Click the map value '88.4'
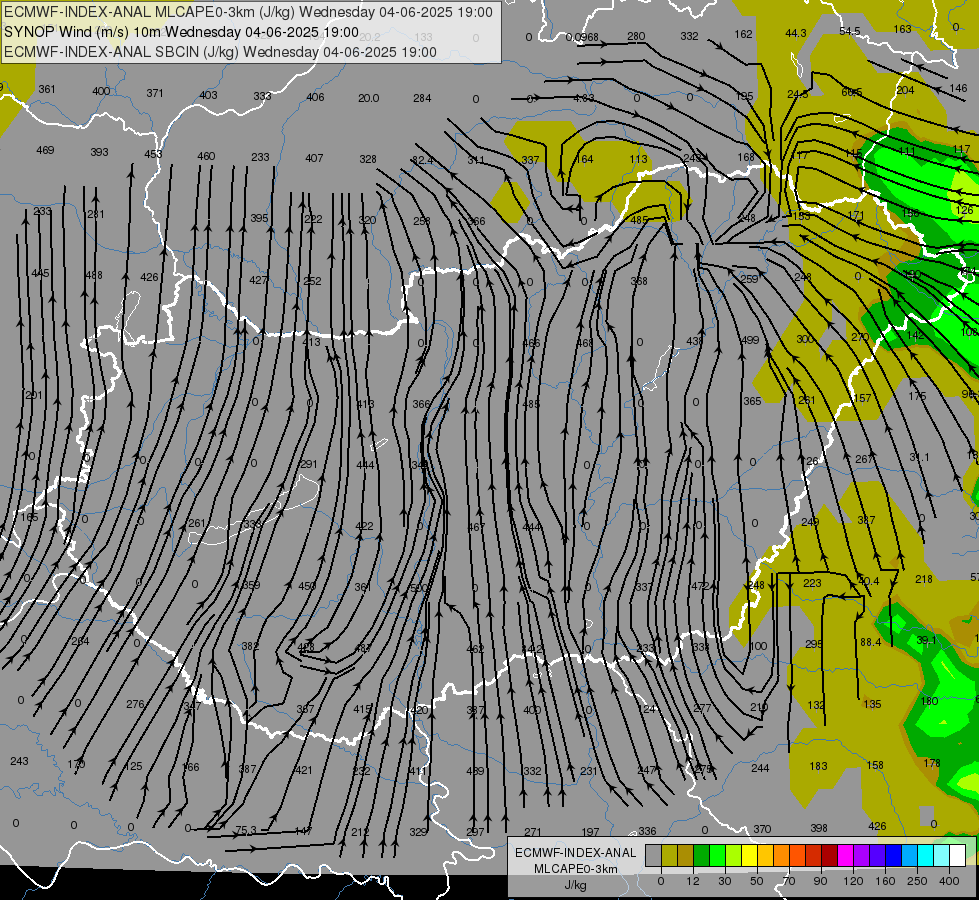Image resolution: width=979 pixels, height=900 pixels. coord(870,642)
